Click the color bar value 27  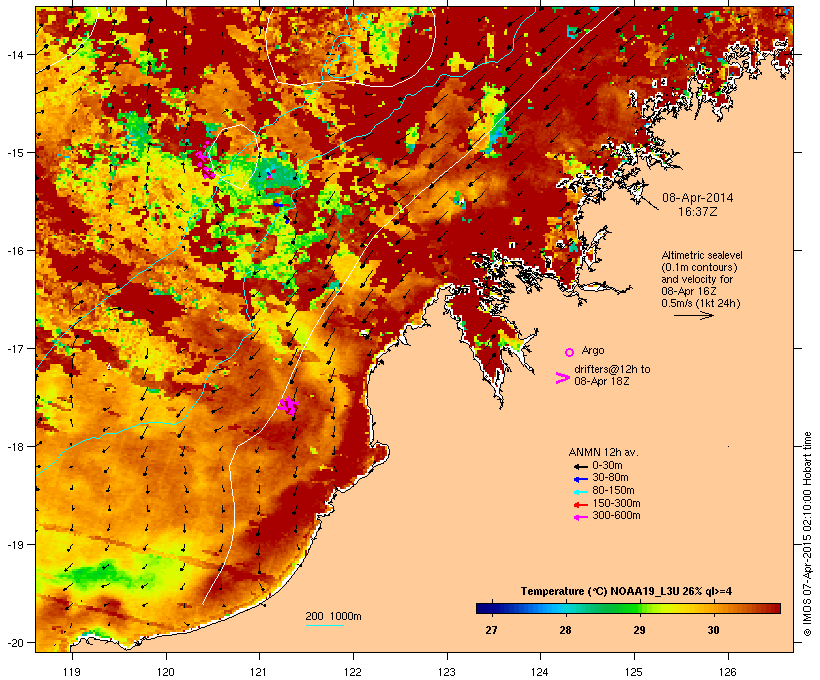click(491, 630)
